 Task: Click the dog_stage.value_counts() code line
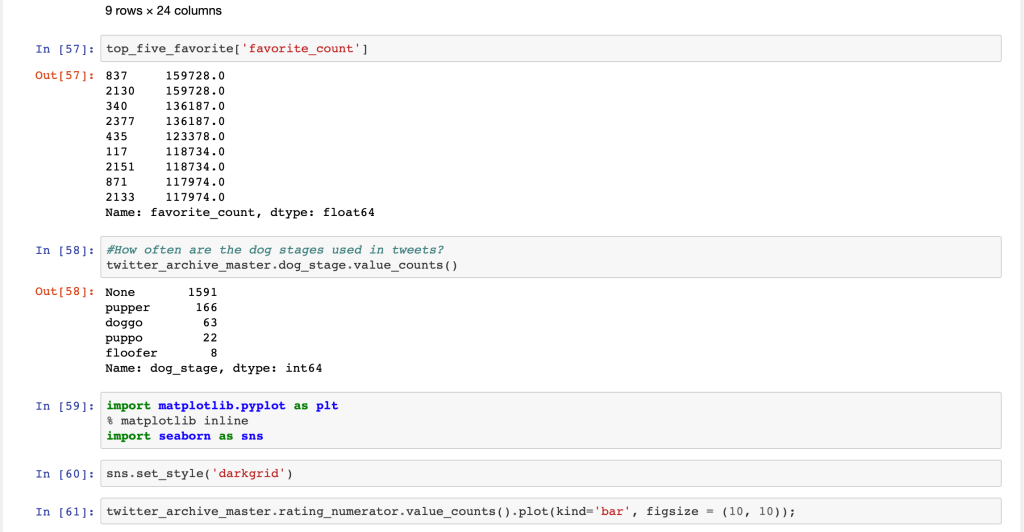pos(281,265)
